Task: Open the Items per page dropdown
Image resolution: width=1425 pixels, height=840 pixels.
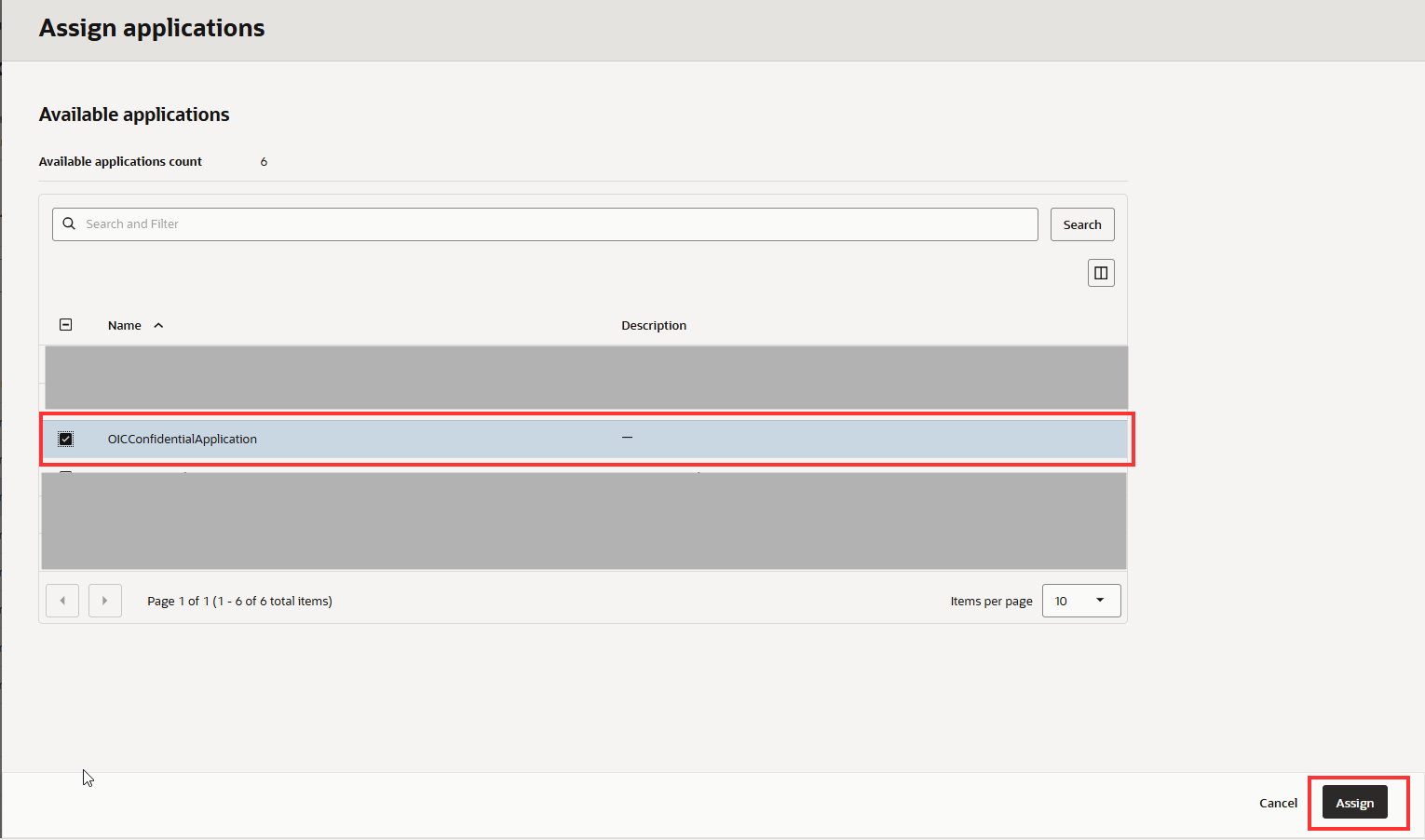Action: pos(1079,601)
